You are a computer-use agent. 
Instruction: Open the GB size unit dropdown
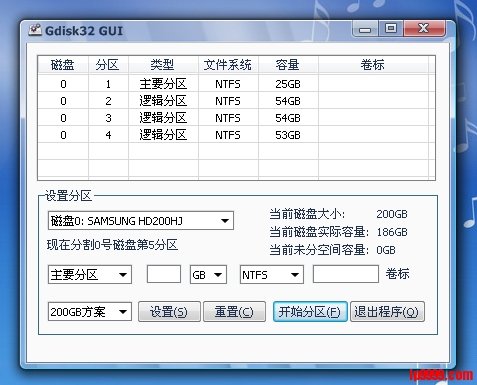(x=208, y=275)
